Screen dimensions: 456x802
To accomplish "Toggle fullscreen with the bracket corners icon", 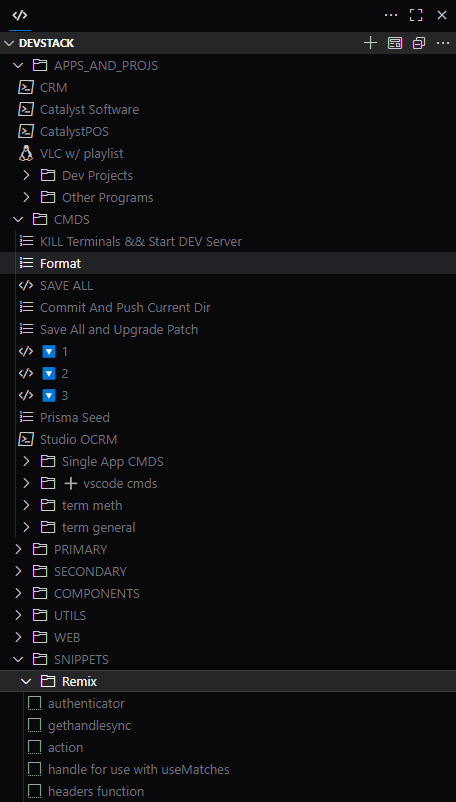I will (416, 15).
